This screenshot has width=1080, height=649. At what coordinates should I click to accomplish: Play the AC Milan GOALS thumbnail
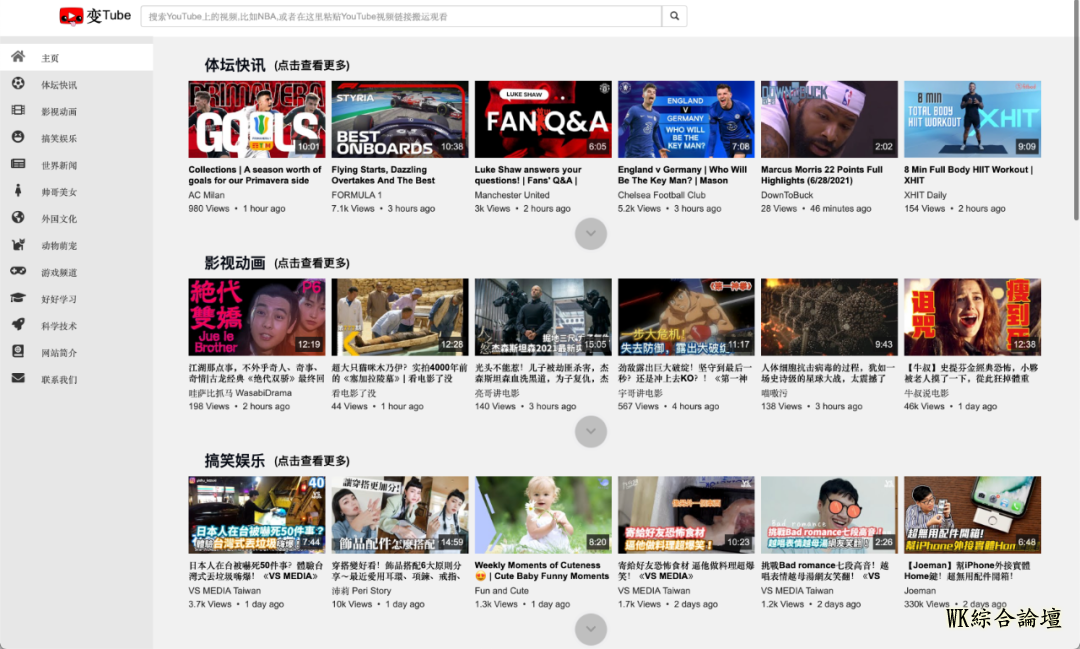point(257,119)
